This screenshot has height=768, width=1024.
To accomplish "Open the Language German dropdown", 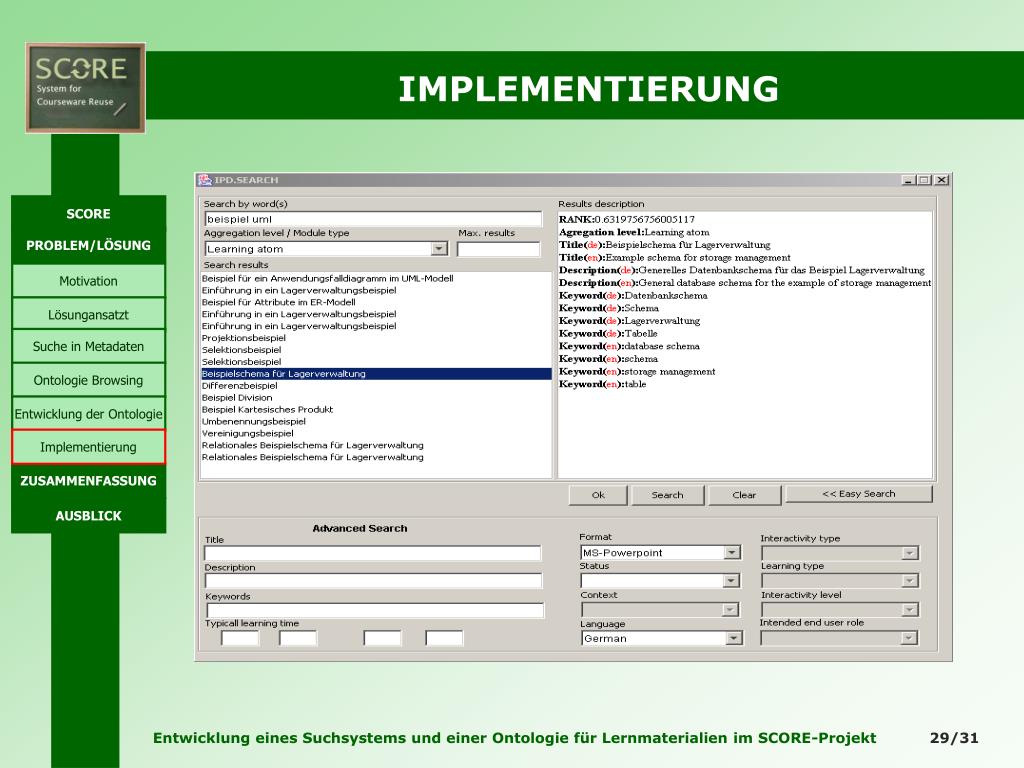I will click(662, 638).
